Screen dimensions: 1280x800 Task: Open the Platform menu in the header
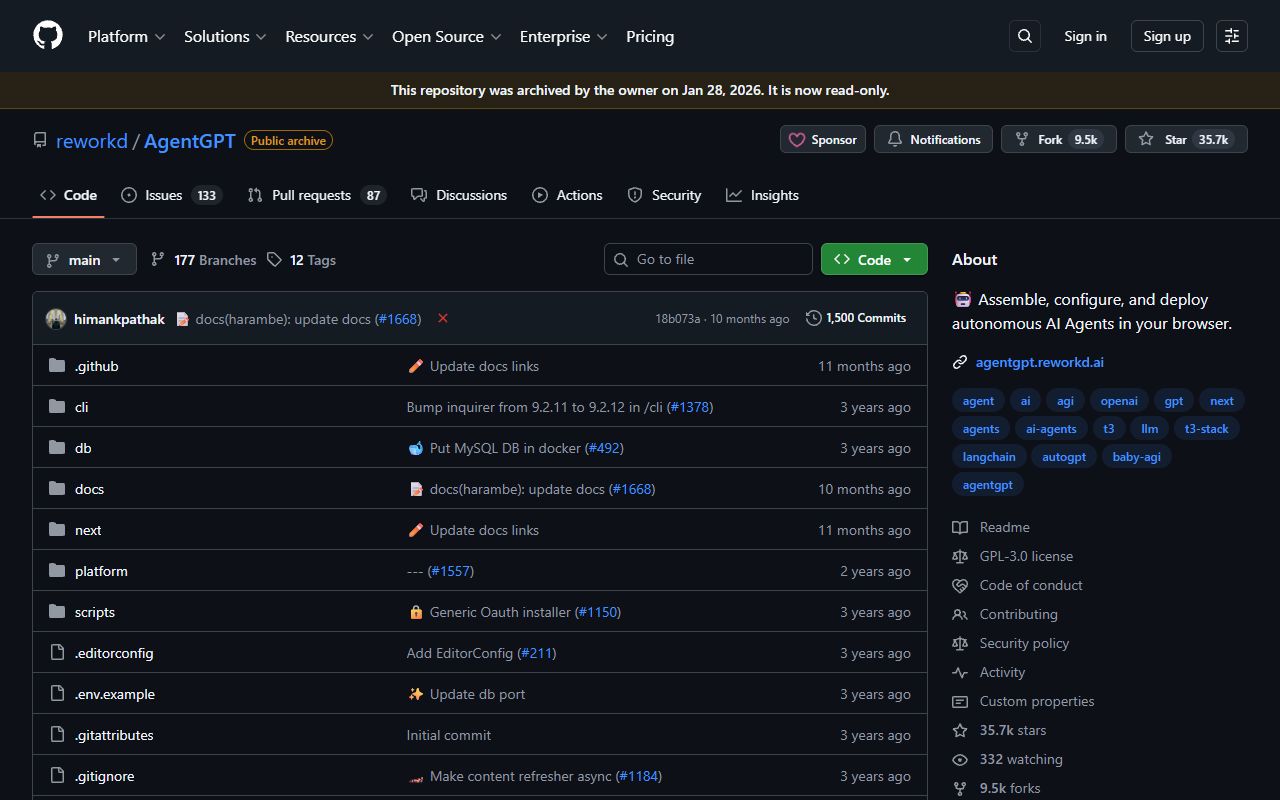[125, 36]
